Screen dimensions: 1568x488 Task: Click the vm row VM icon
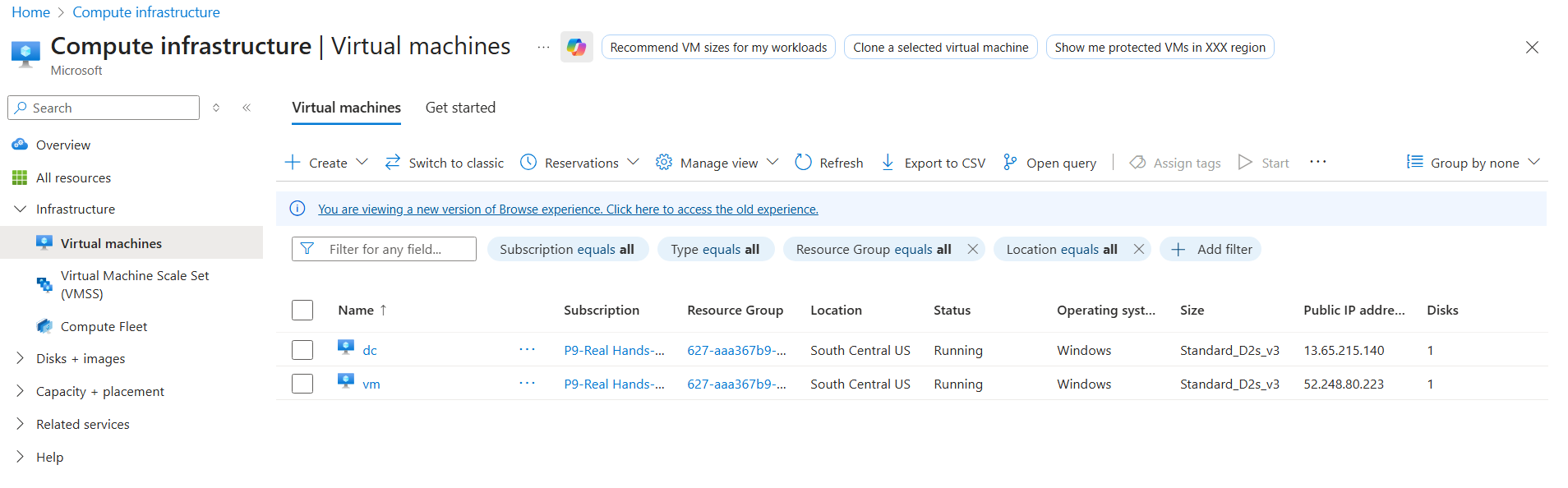click(346, 381)
